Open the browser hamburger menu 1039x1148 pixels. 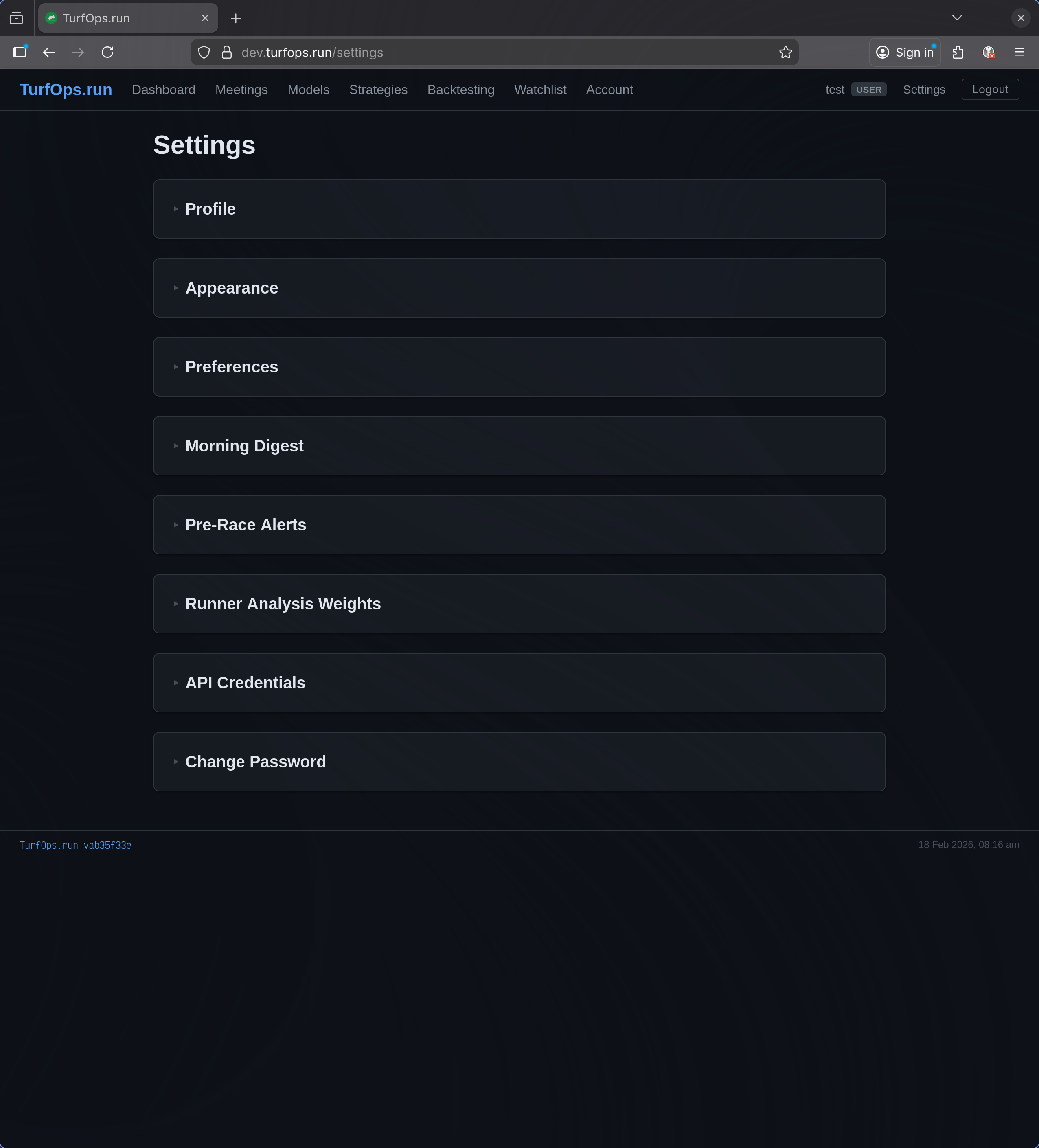click(1019, 52)
